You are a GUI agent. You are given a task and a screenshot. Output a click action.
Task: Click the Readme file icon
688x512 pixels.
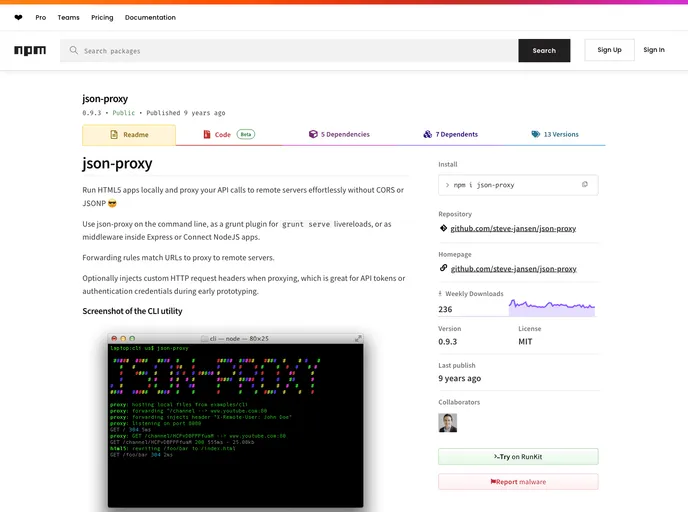(114, 135)
